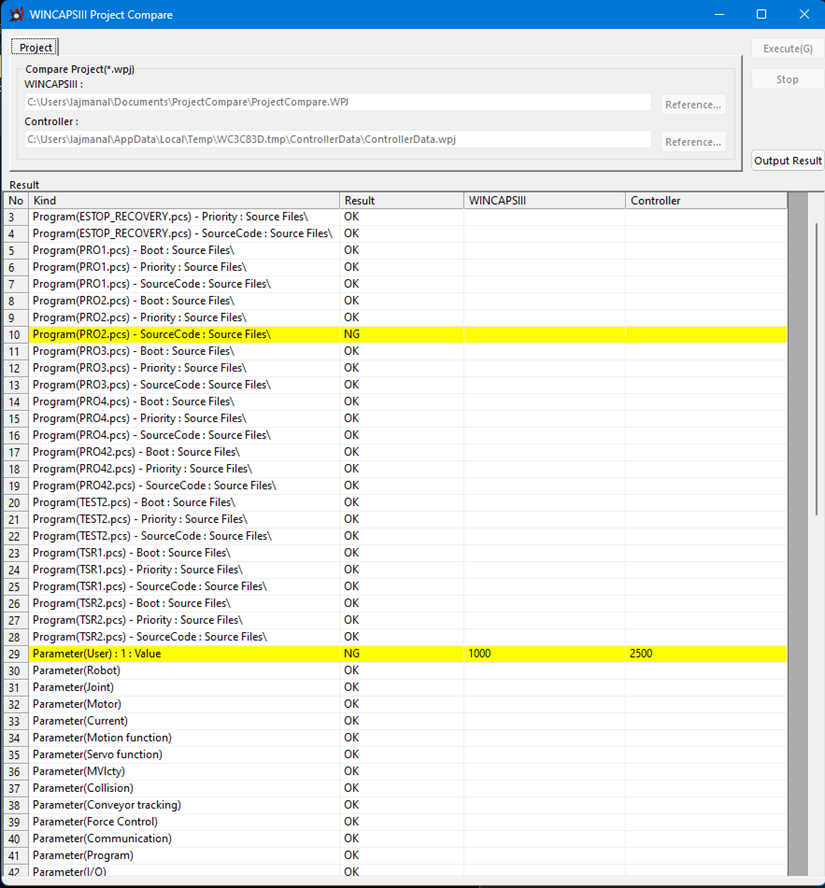Select row Program(TEST2.pcs) - Boot
This screenshot has width=825, height=888.
coord(395,502)
